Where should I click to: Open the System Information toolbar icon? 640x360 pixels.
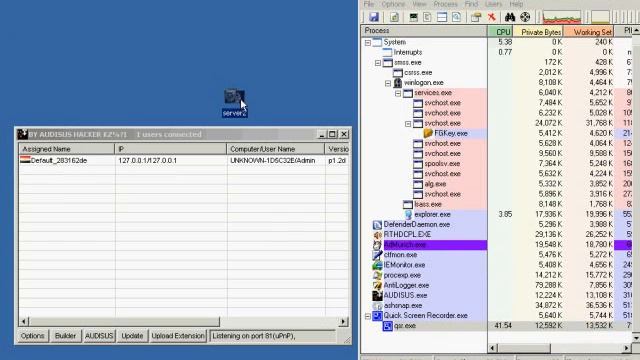click(413, 17)
